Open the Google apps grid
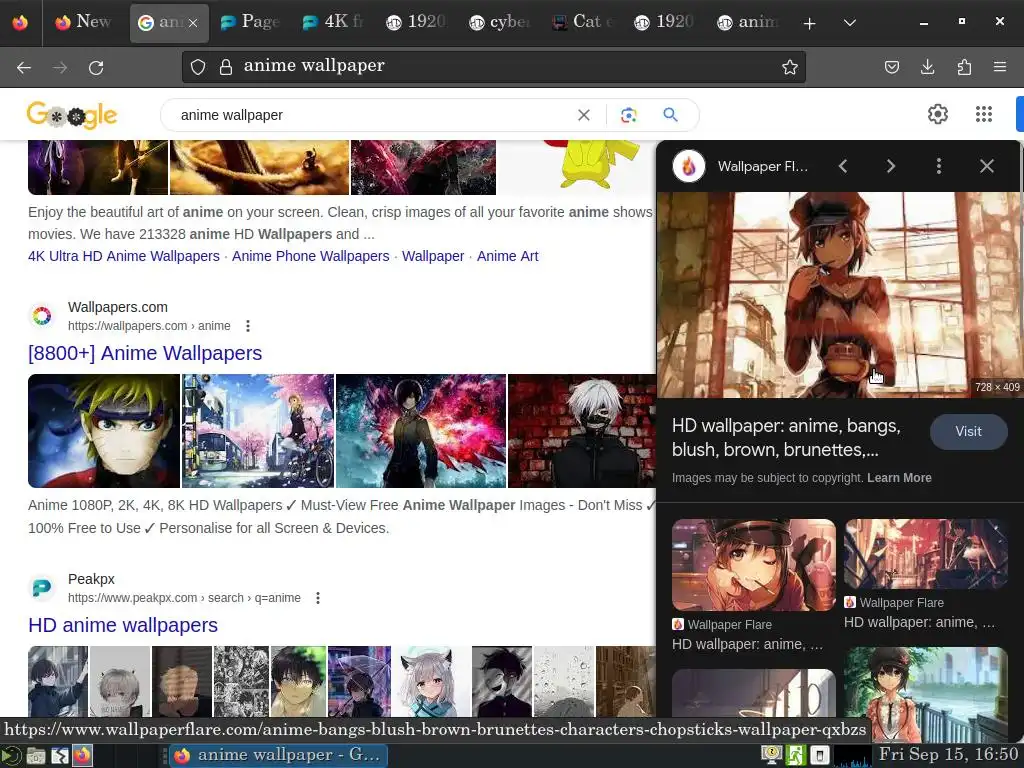The image size is (1024, 768). point(984,114)
